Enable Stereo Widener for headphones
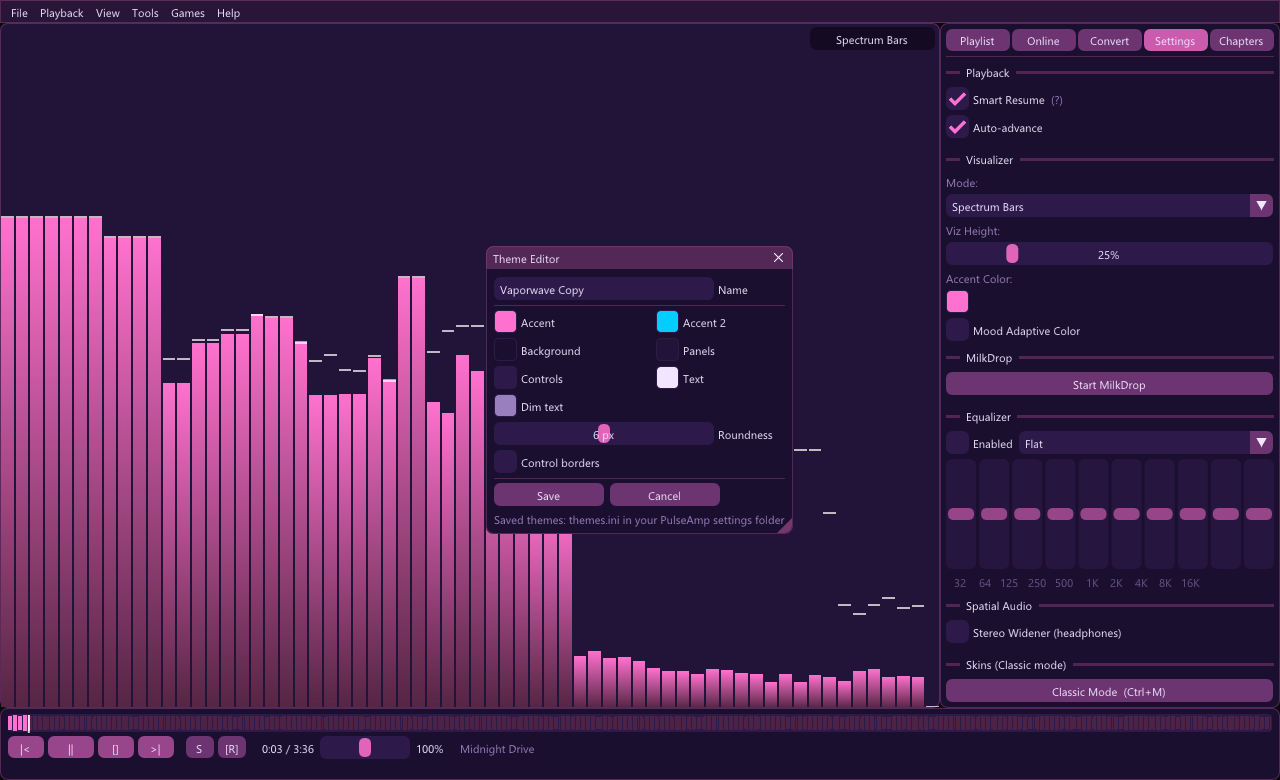The width and height of the screenshot is (1280, 780). point(957,632)
